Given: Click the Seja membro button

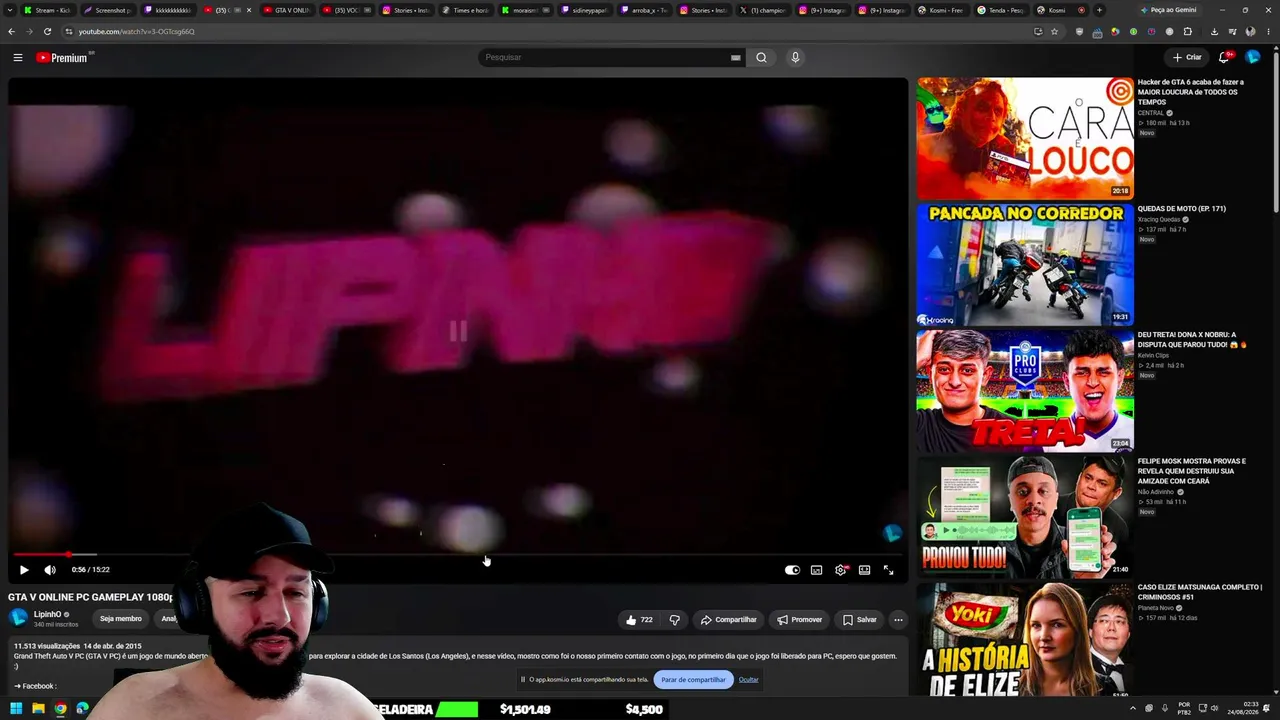Looking at the screenshot, I should coord(121,619).
